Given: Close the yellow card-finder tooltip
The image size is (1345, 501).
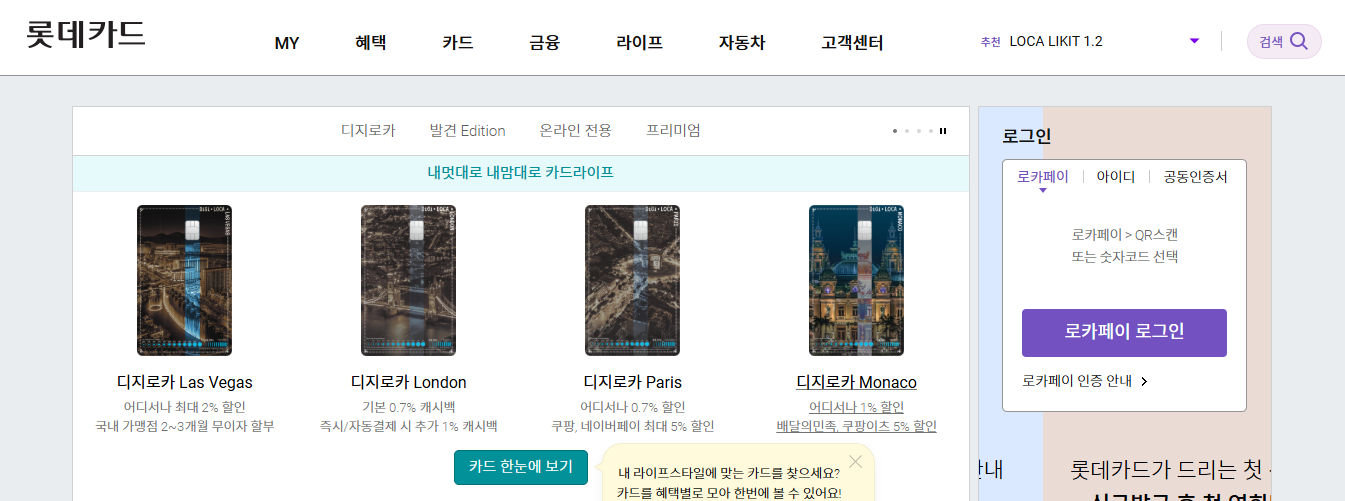Looking at the screenshot, I should (855, 461).
